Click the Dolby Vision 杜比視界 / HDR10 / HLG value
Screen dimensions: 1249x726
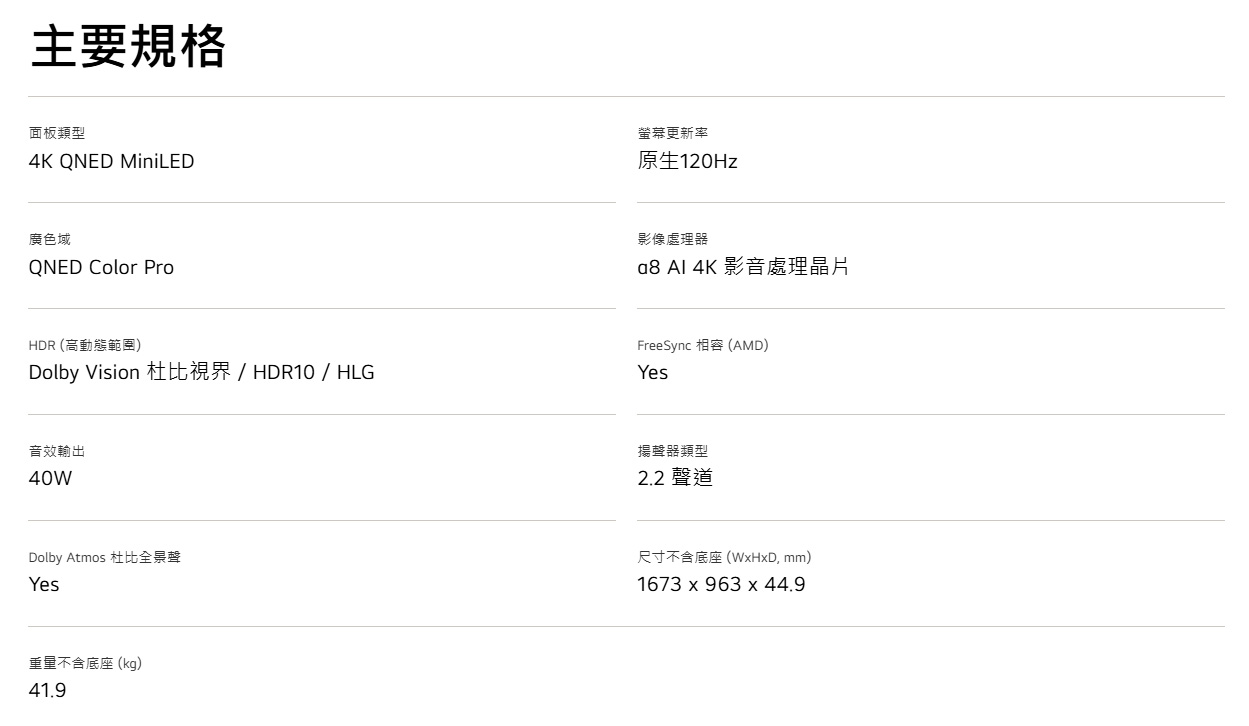tap(201, 373)
